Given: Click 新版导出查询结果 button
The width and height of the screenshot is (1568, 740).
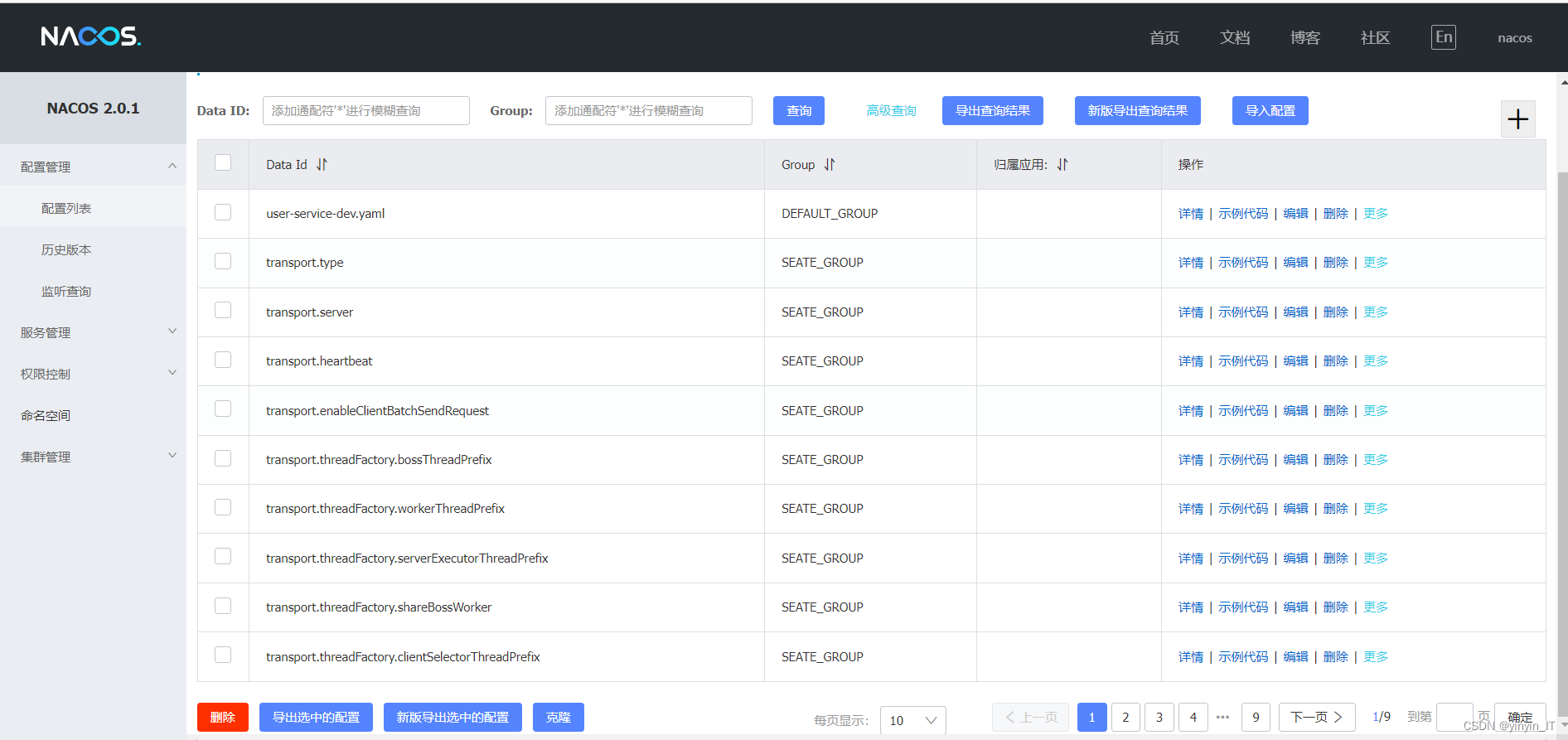Looking at the screenshot, I should pos(1138,111).
